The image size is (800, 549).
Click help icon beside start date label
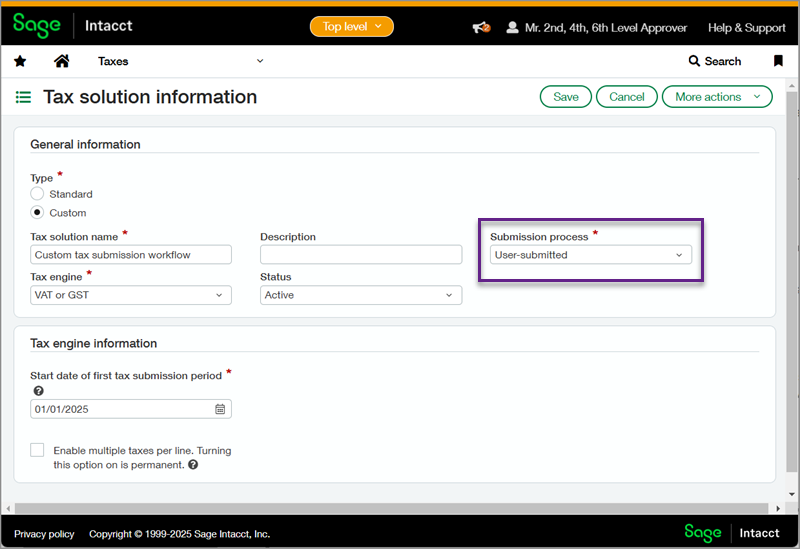(x=38, y=391)
